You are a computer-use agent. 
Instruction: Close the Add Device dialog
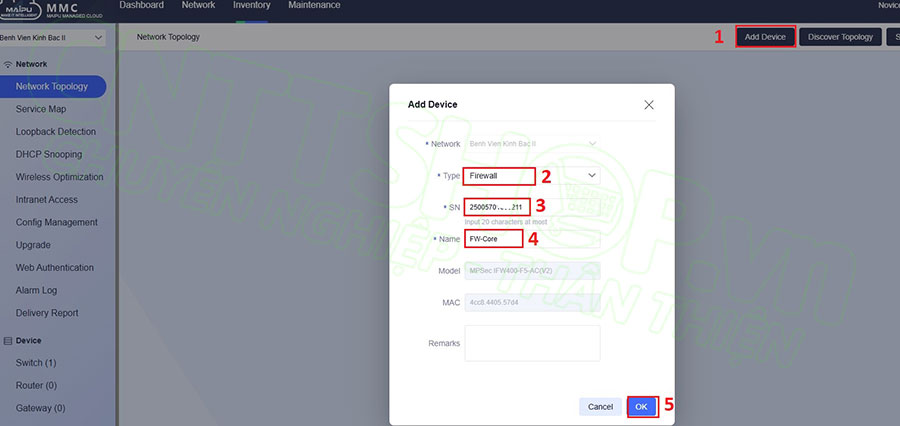pyautogui.click(x=649, y=105)
